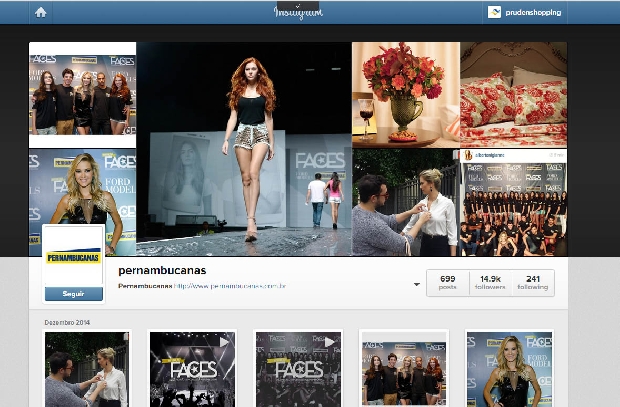Go to the Instagram home icon
The height and width of the screenshot is (407, 620).
(40, 13)
